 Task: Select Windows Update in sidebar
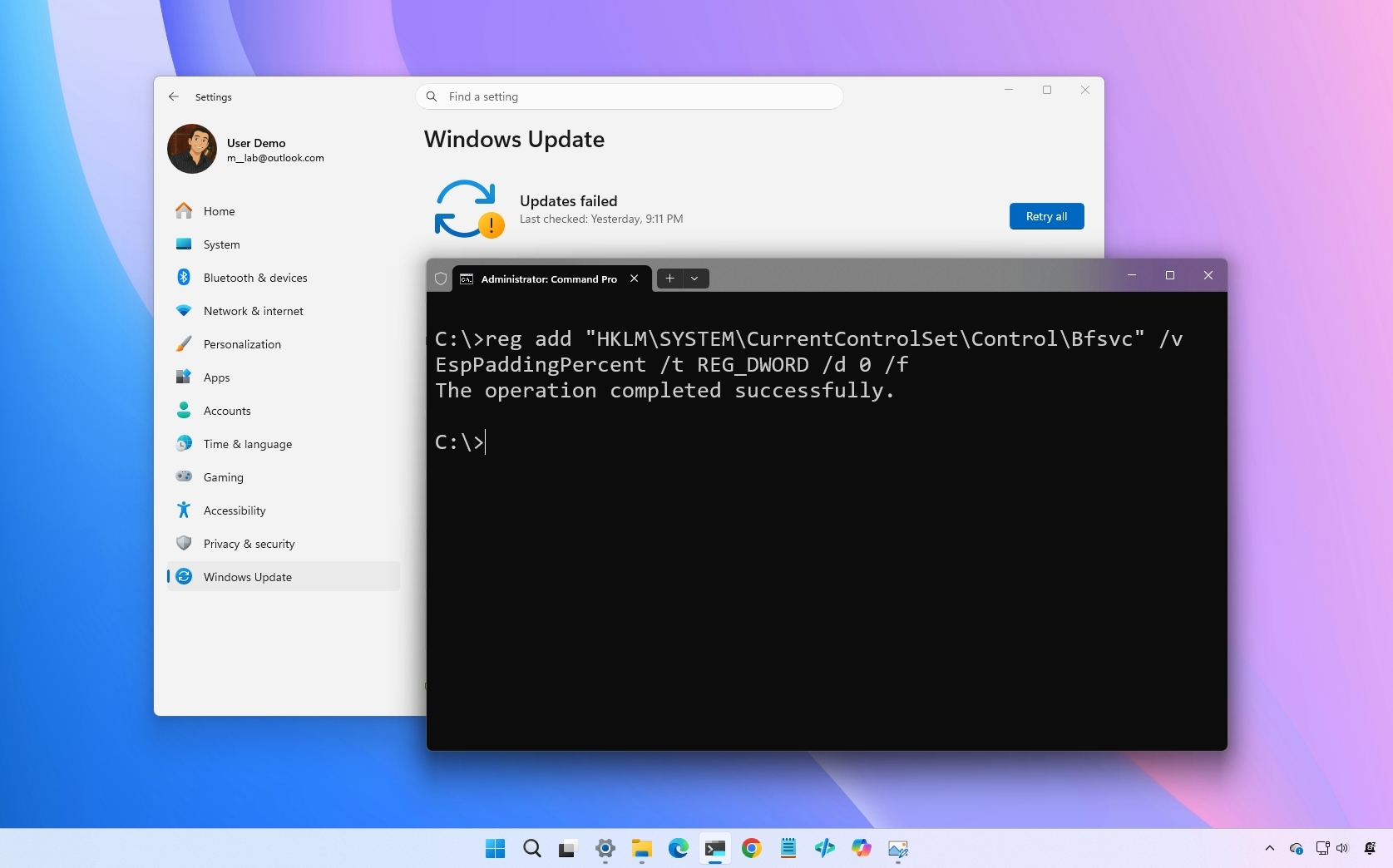click(283, 576)
